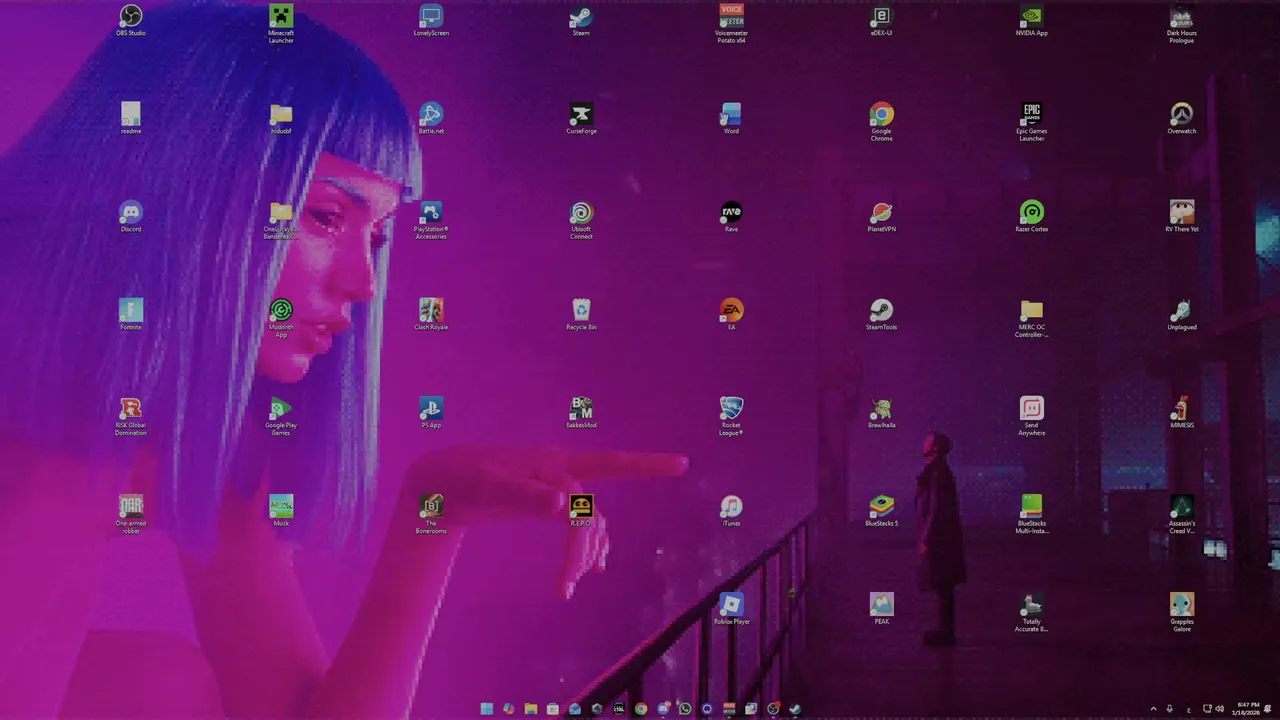Select the readme file icon
This screenshot has height=720, width=1280.
pos(131,119)
